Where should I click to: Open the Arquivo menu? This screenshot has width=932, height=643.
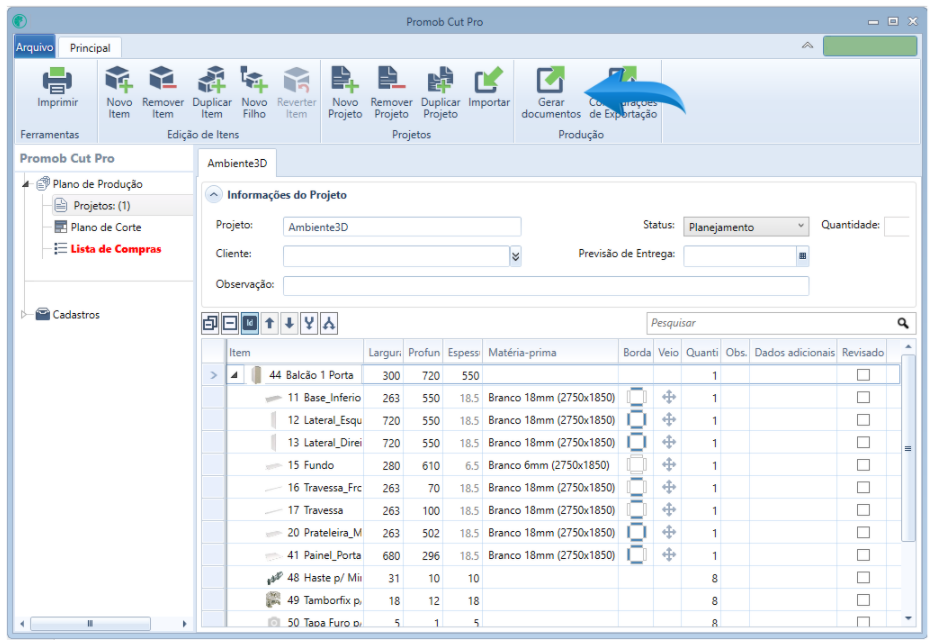[34, 47]
